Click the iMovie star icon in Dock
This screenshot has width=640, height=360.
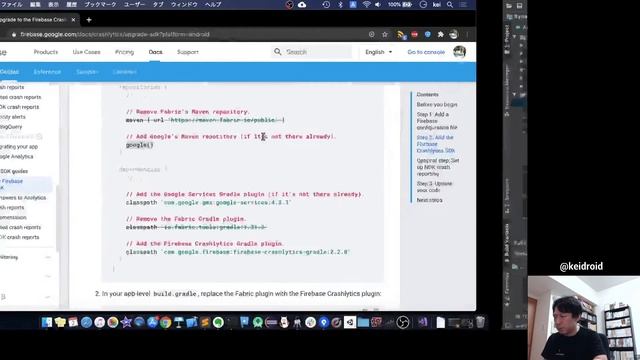coord(126,322)
